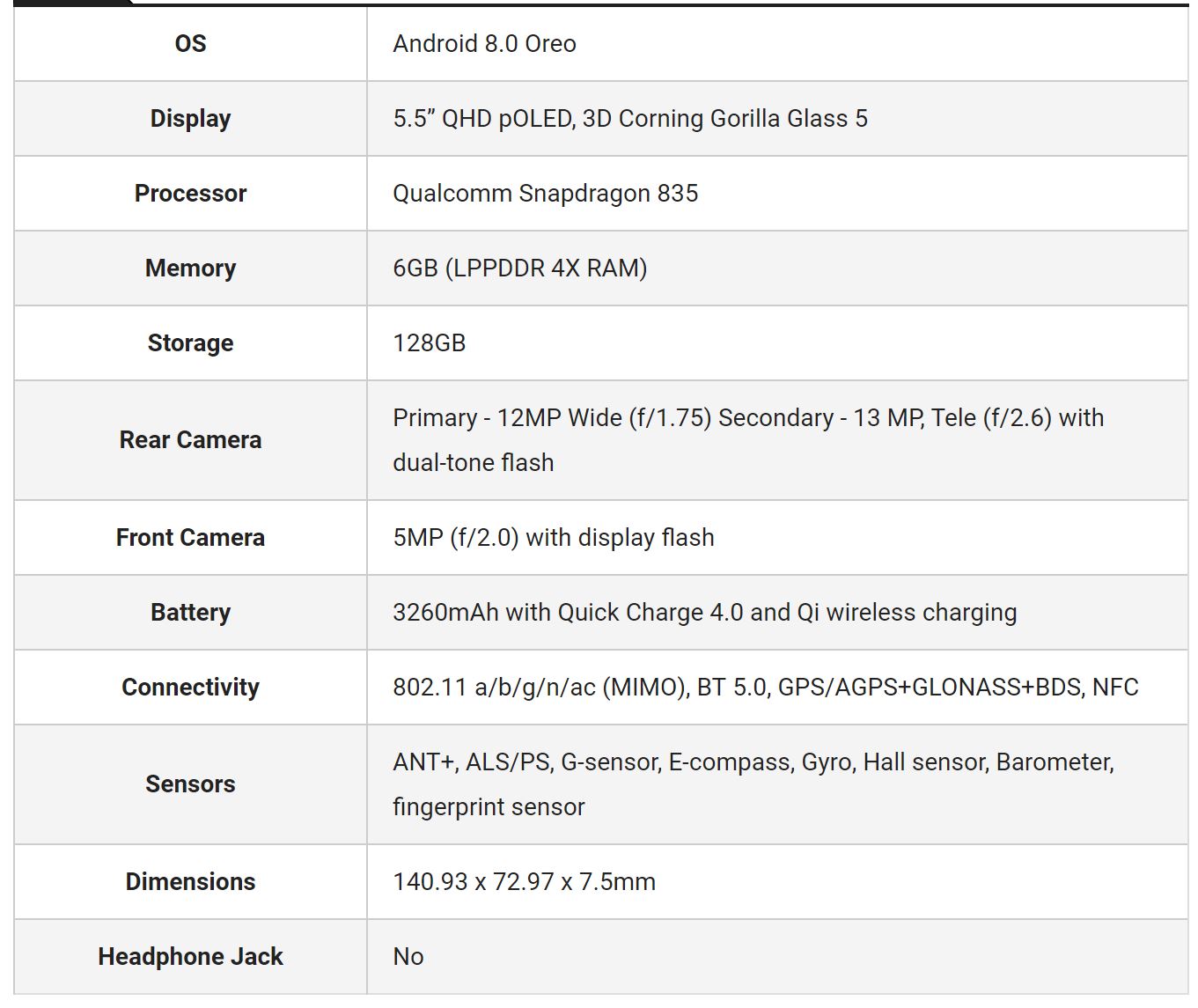Click the Connectivity row label
Viewport: 1198px width, 1008px height.
[190, 687]
